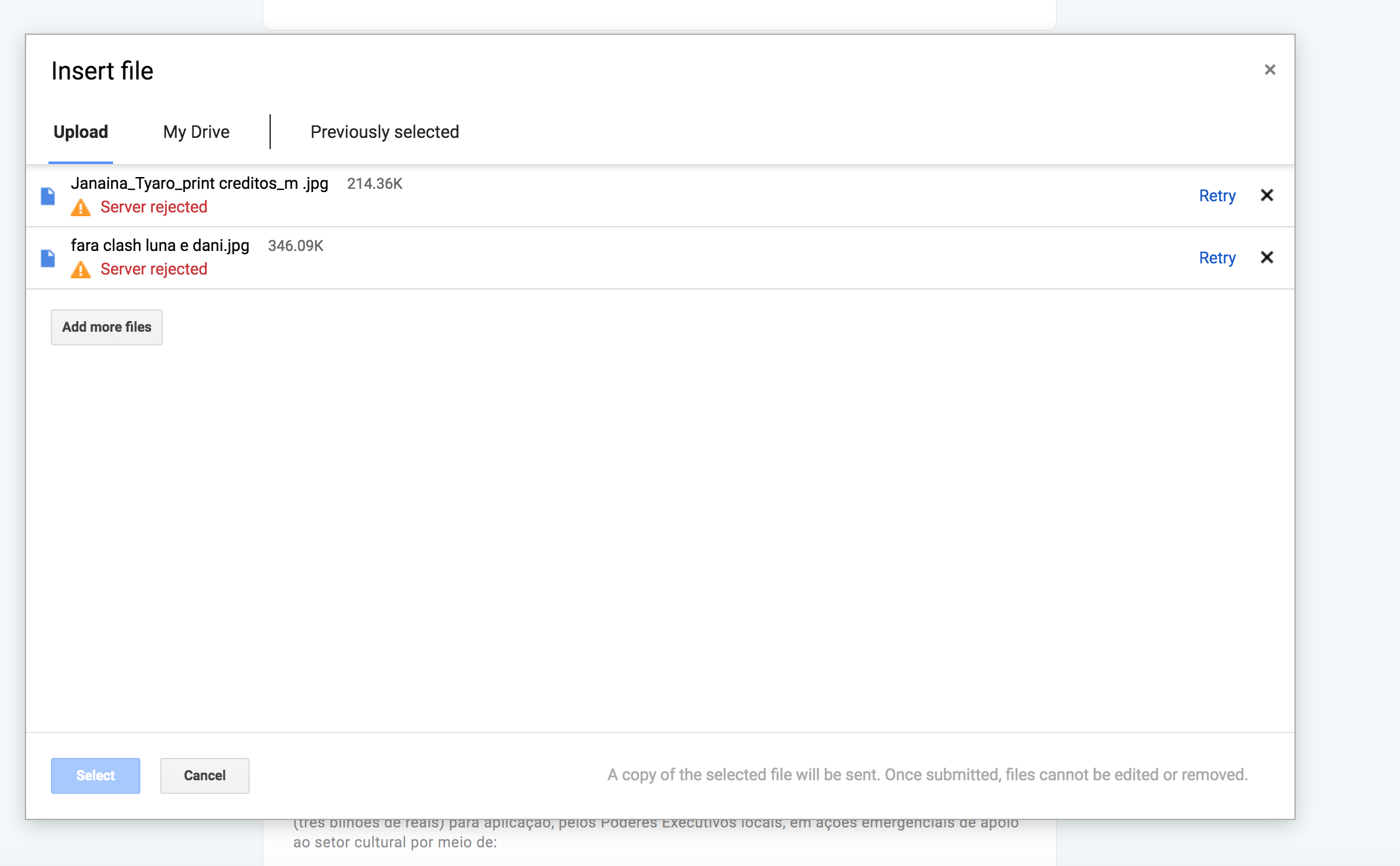Click the warning icon on first file
This screenshot has height=866, width=1400.
coord(80,207)
